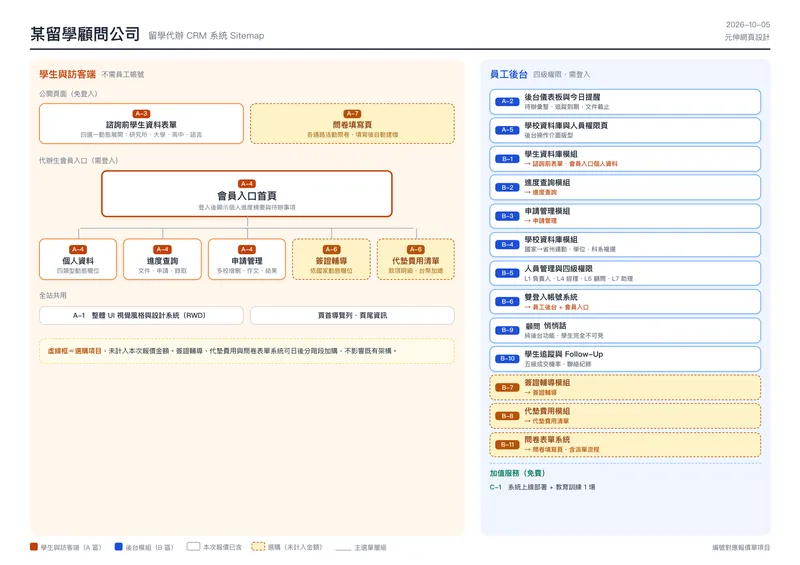Click the A-7 badge above 問卷填寫頁
The height and width of the screenshot is (565, 800).
[352, 114]
